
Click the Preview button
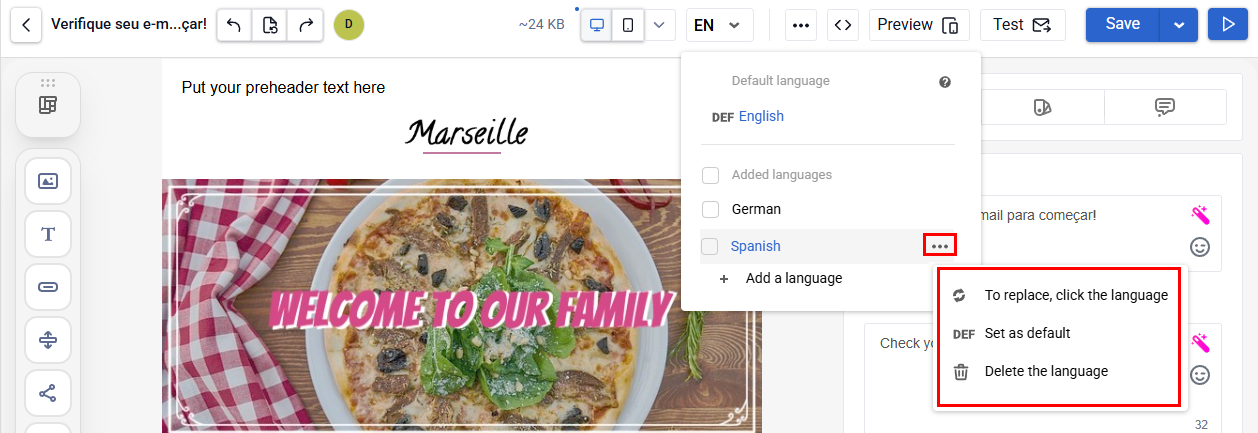[919, 25]
